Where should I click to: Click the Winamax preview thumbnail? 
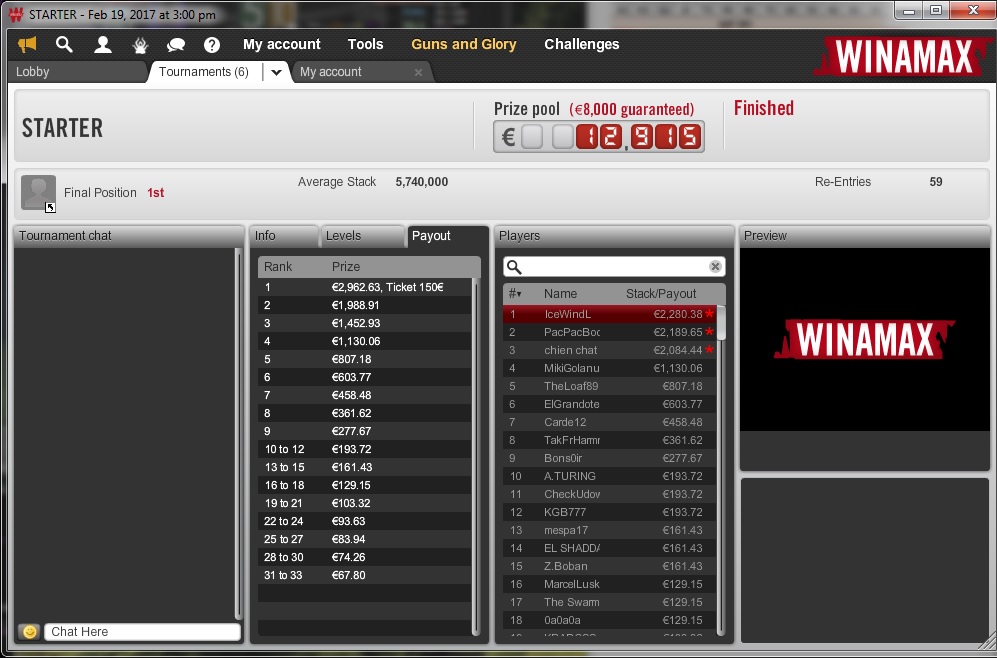tap(865, 339)
